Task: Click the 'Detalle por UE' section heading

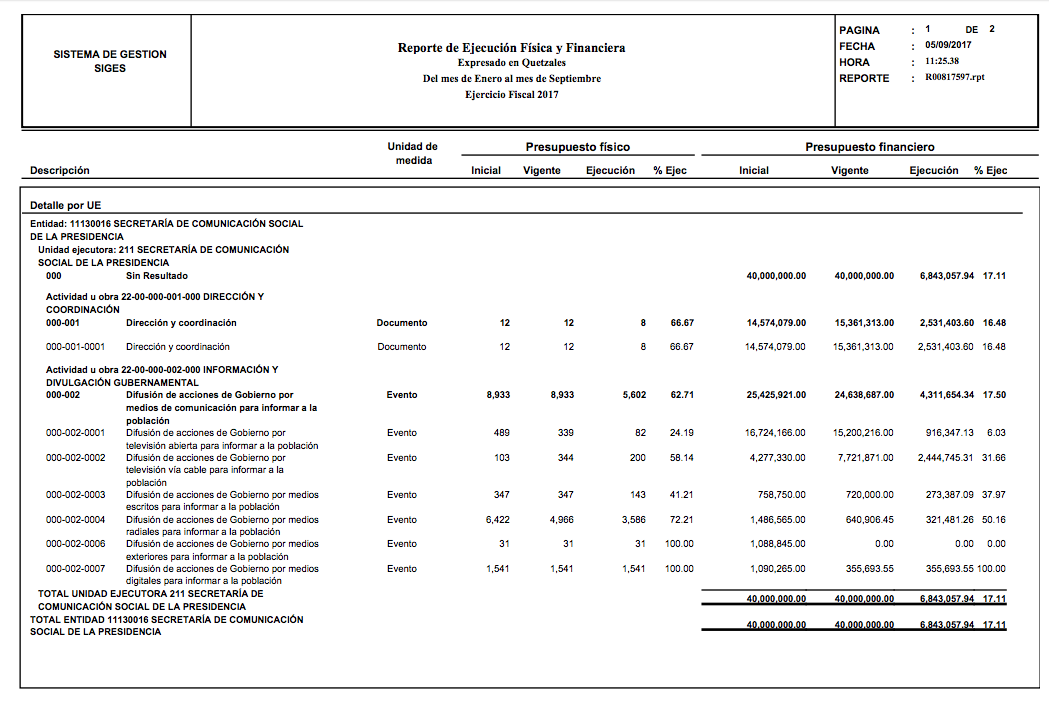Action: 65,205
